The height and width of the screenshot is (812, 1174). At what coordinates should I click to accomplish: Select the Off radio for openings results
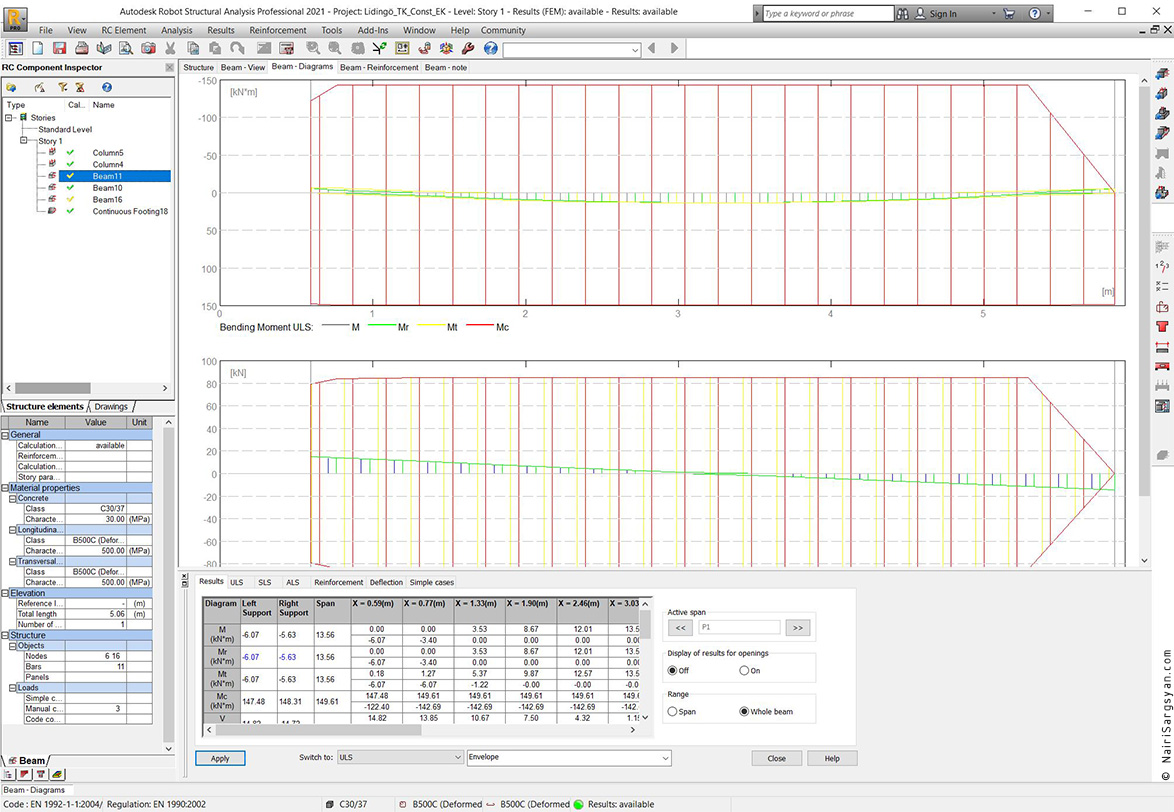(672, 671)
